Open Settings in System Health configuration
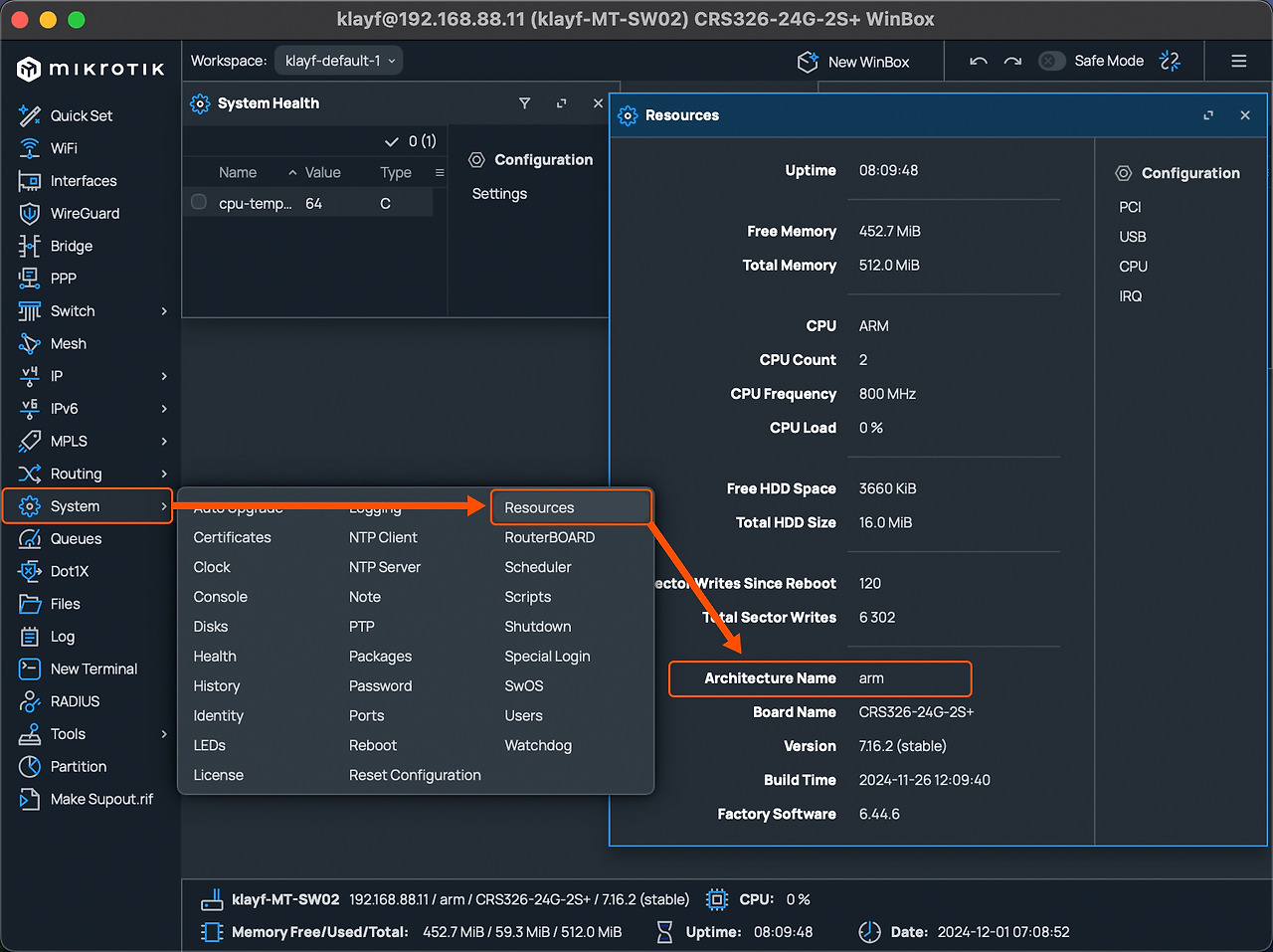 (x=499, y=194)
